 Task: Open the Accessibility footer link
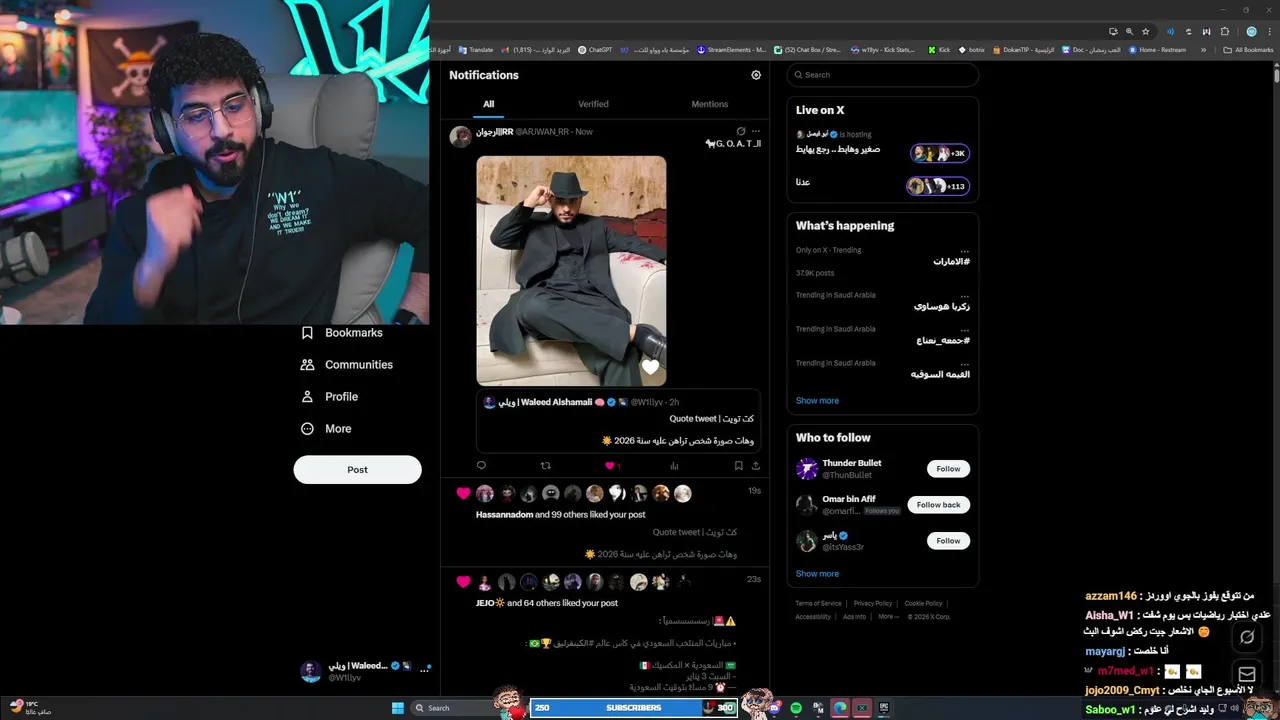pos(813,617)
